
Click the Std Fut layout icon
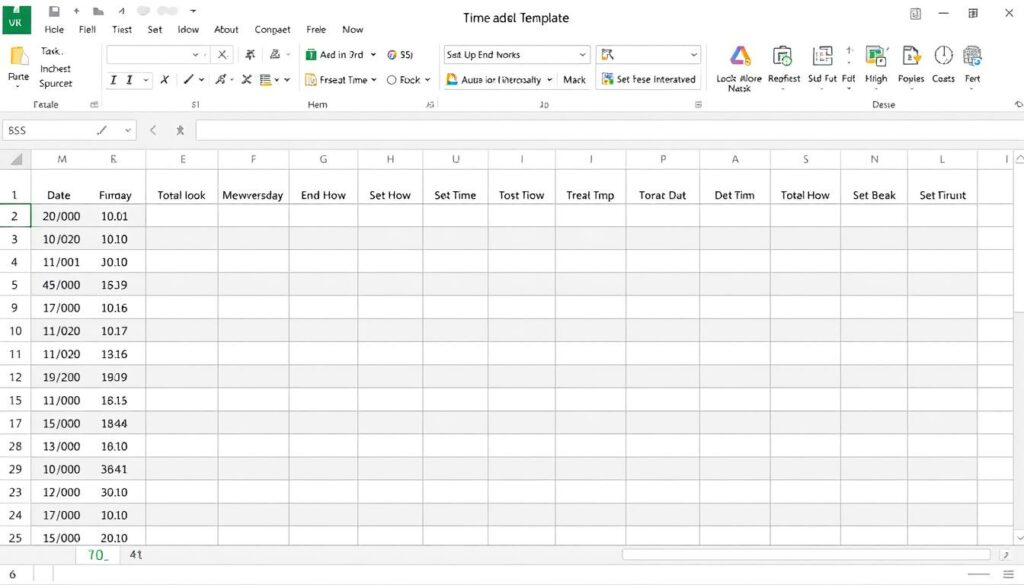pyautogui.click(x=822, y=55)
